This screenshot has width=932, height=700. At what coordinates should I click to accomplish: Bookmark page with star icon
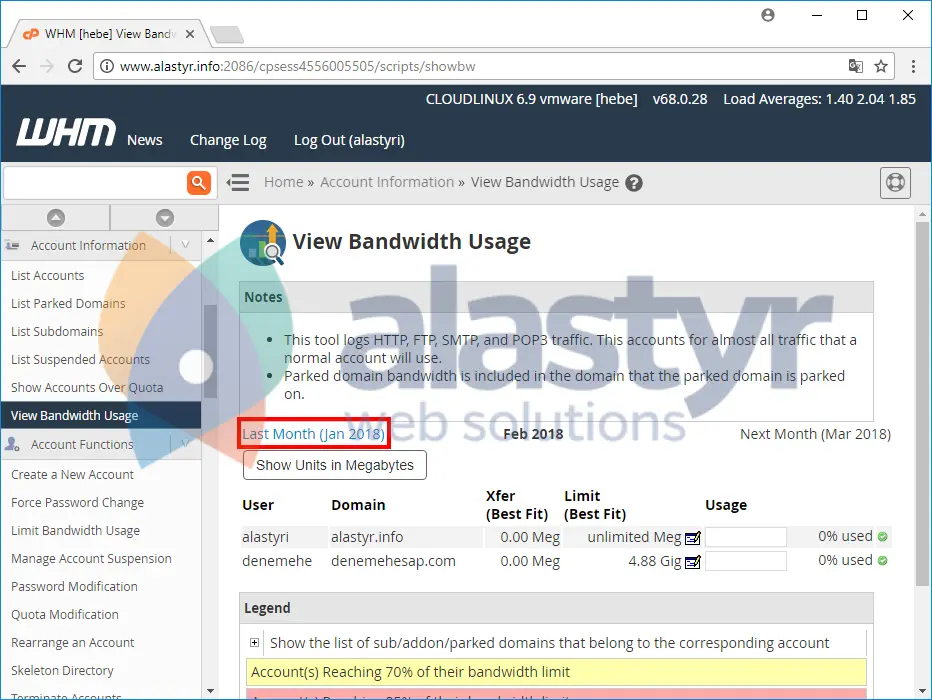click(881, 66)
